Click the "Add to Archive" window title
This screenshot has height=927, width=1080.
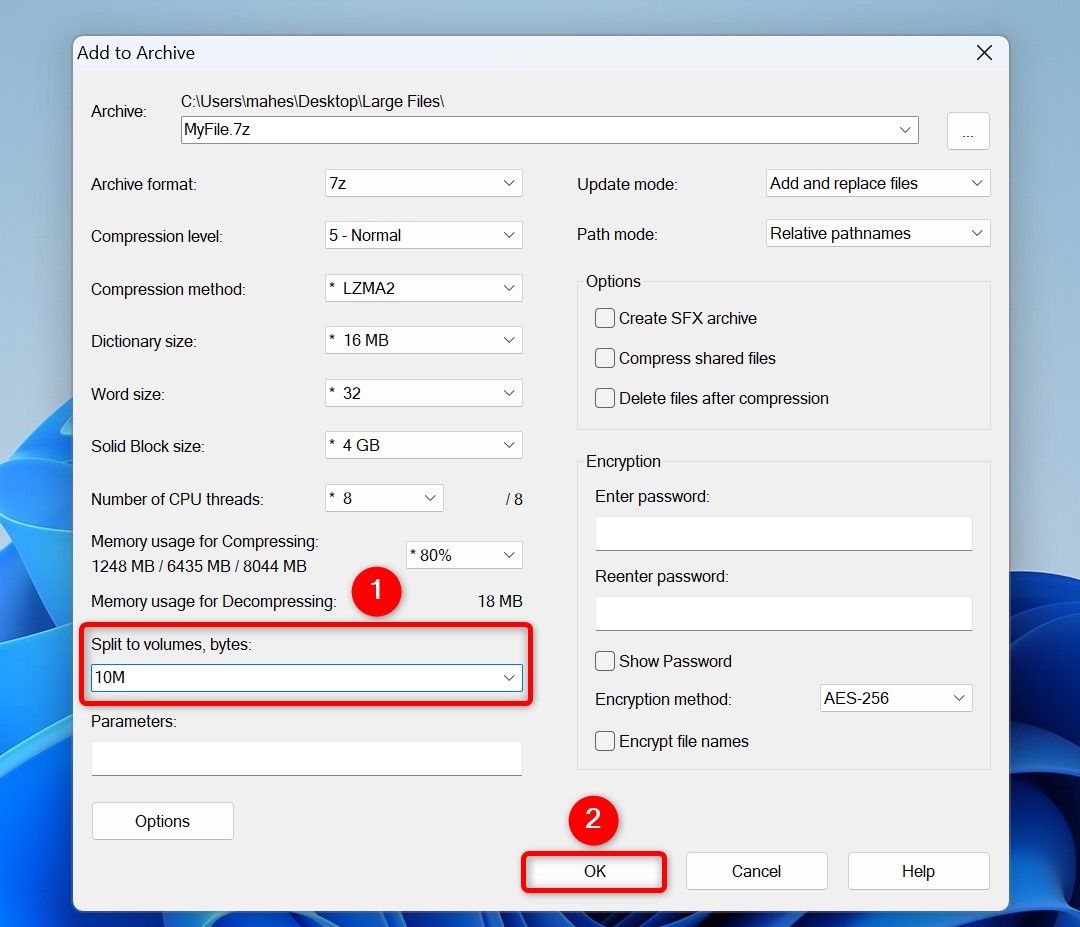coord(136,53)
